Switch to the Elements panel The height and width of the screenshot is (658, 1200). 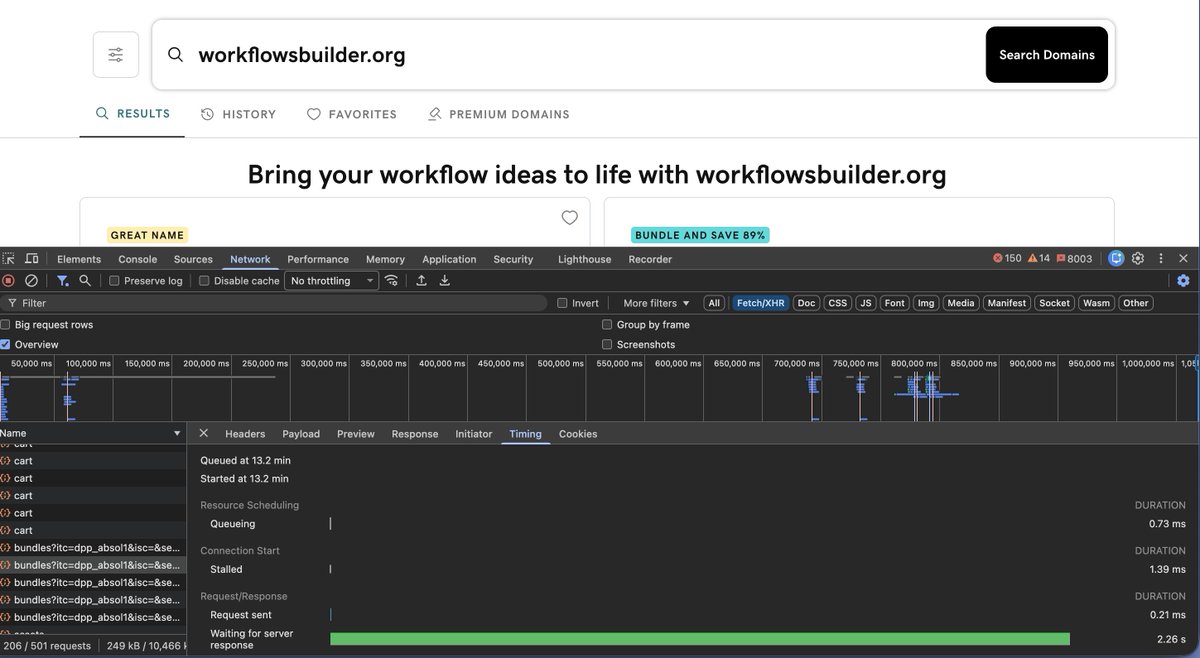pyautogui.click(x=79, y=259)
